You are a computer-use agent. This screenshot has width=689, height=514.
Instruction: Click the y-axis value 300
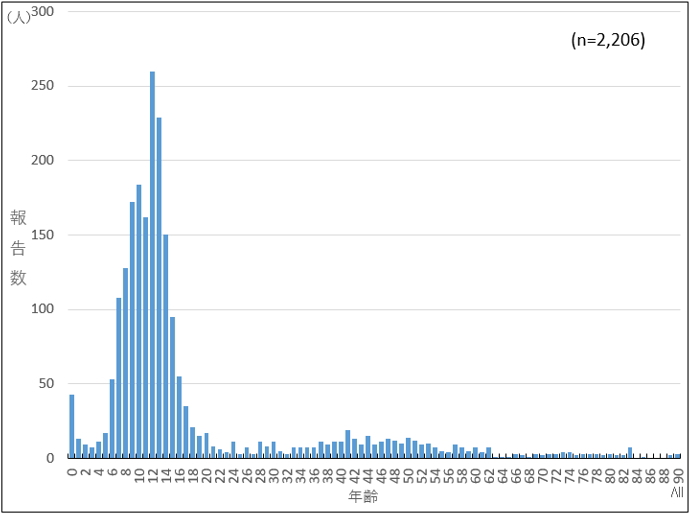point(43,12)
